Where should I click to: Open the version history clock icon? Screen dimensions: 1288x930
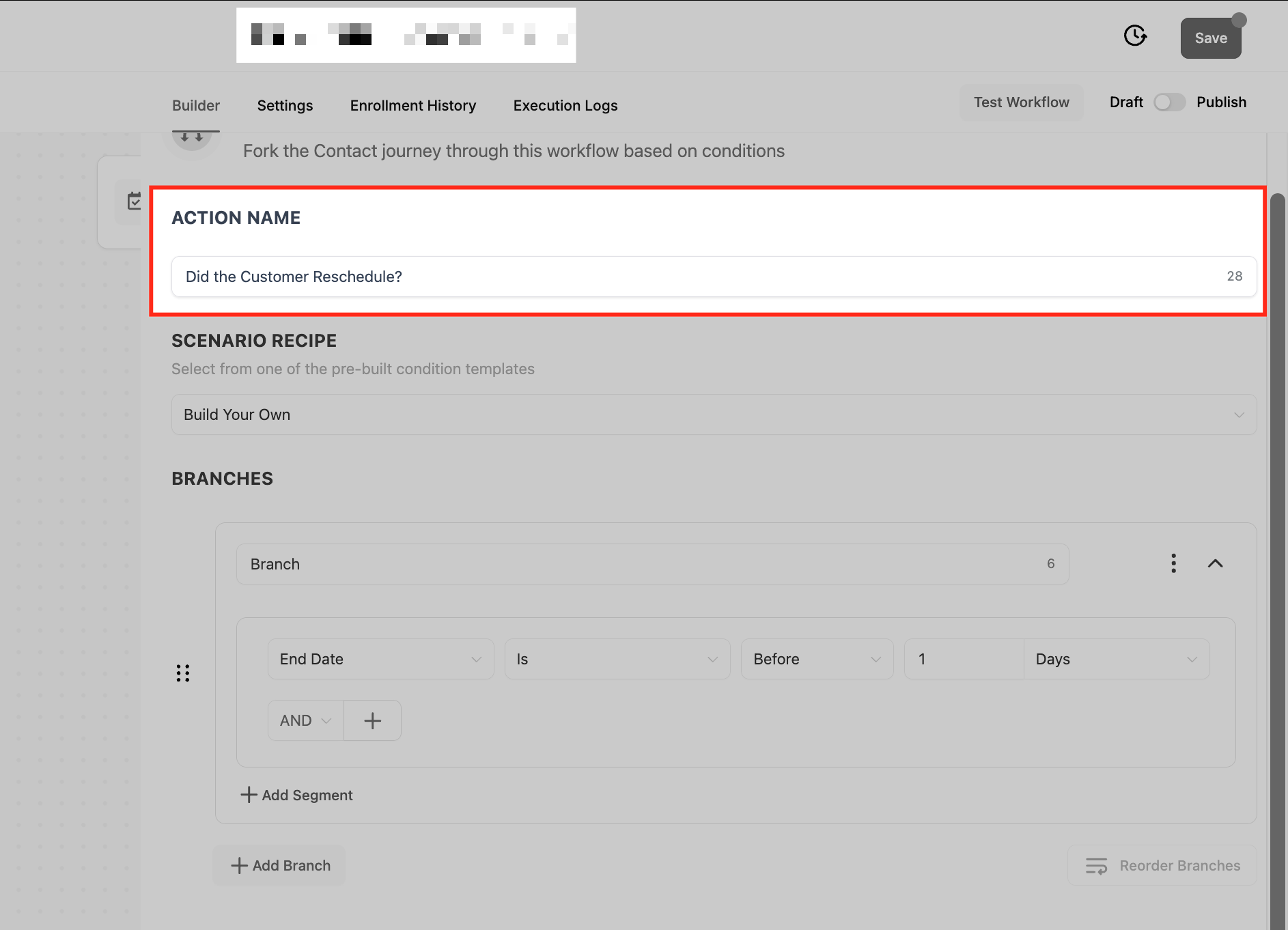(x=1135, y=36)
